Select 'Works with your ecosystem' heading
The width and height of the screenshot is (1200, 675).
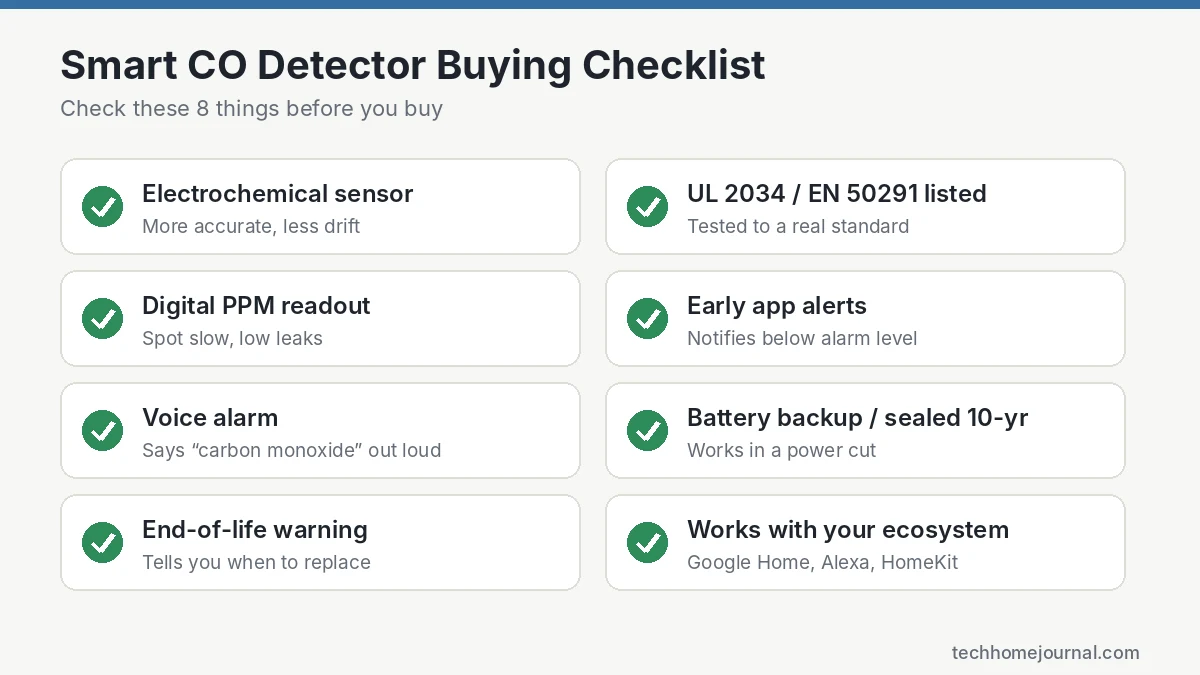pos(848,530)
